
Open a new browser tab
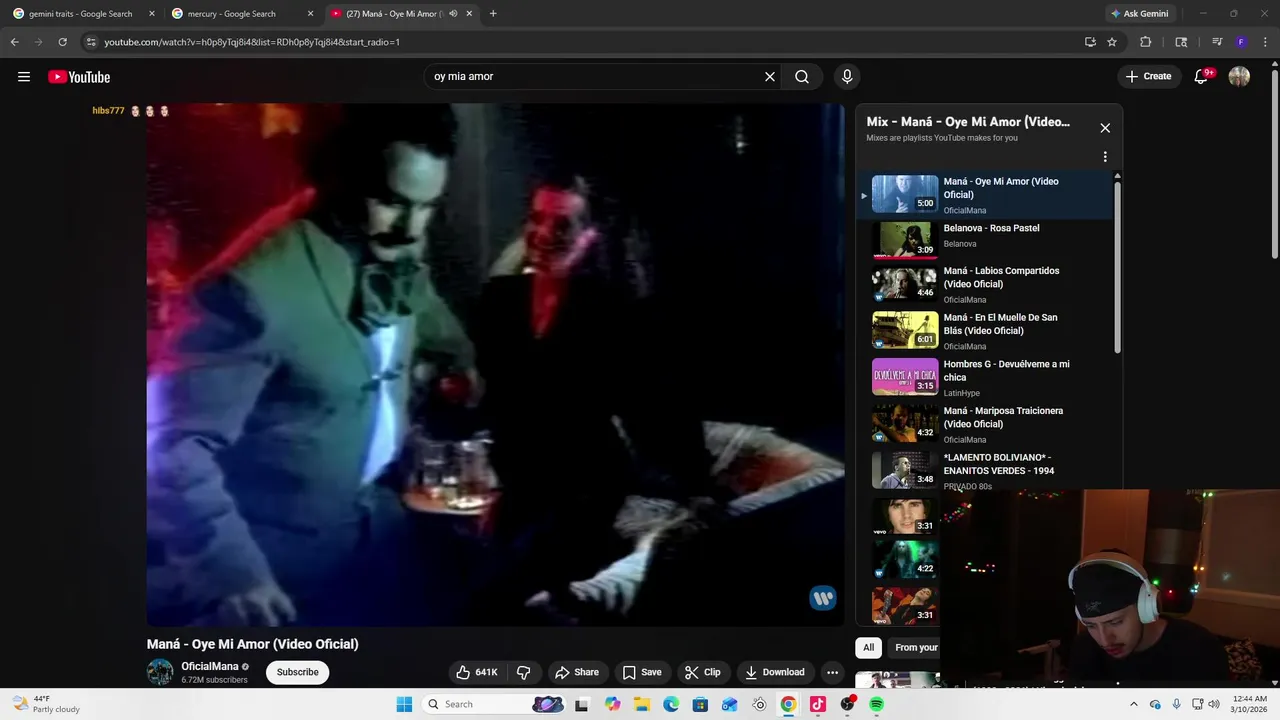493,14
